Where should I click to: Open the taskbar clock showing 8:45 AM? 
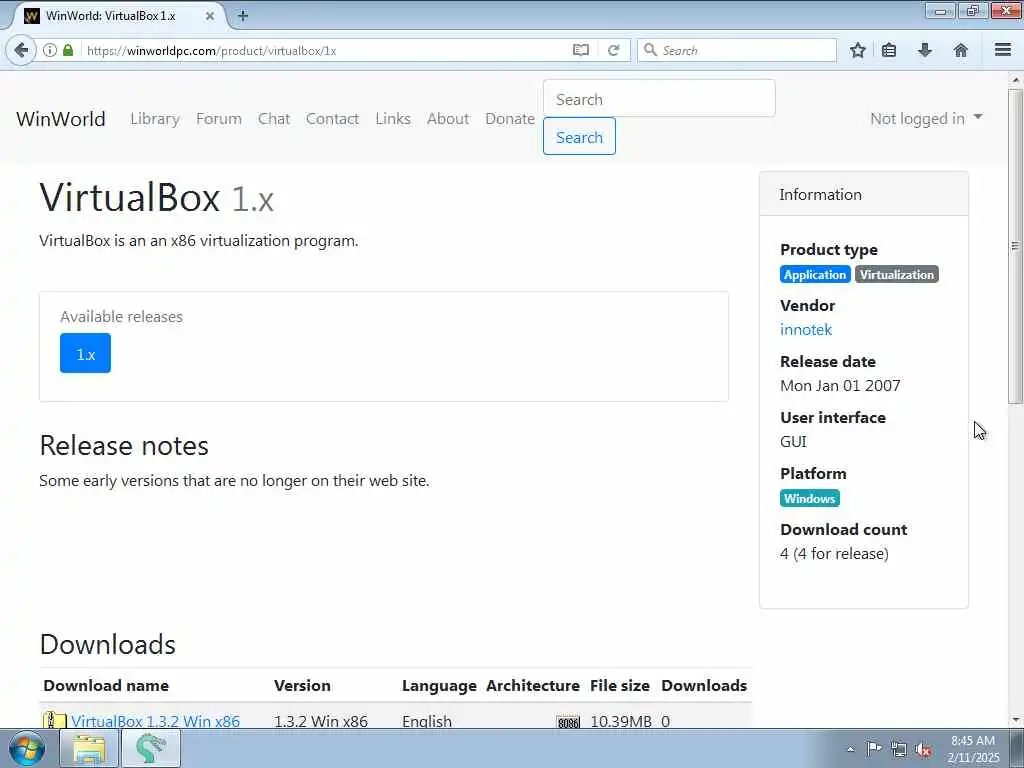[973, 749]
